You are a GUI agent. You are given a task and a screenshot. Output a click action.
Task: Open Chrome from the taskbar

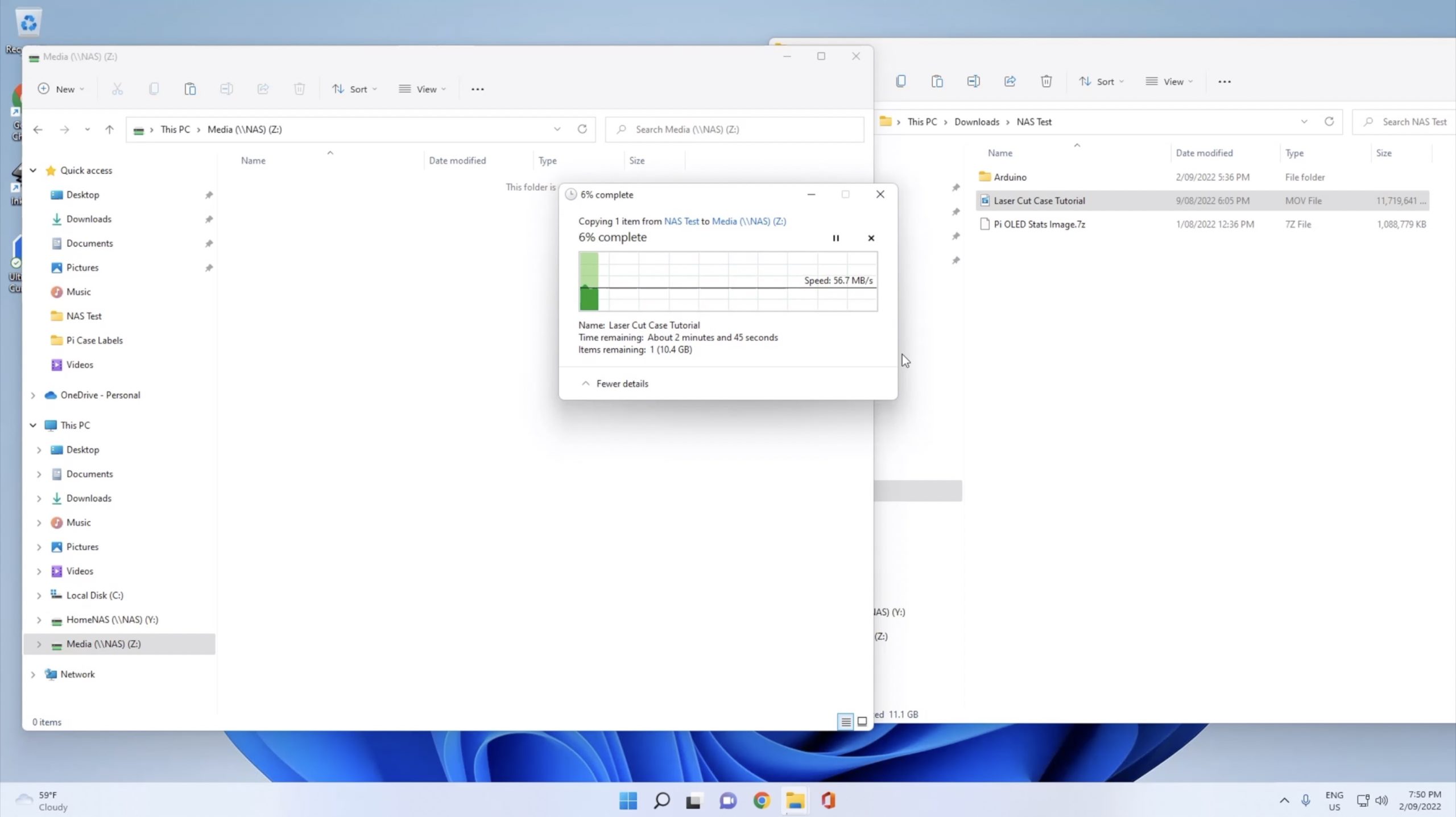(762, 801)
